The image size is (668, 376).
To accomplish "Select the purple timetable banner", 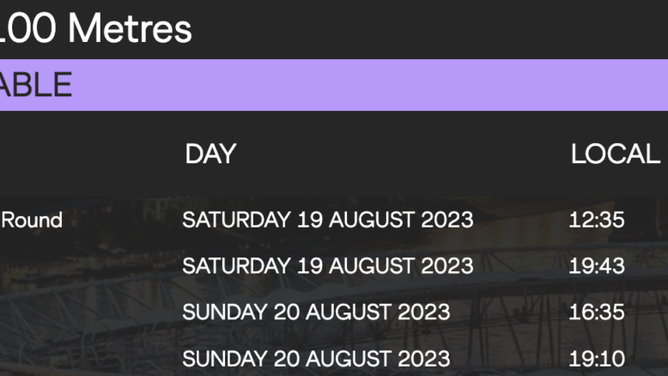I will pos(334,85).
